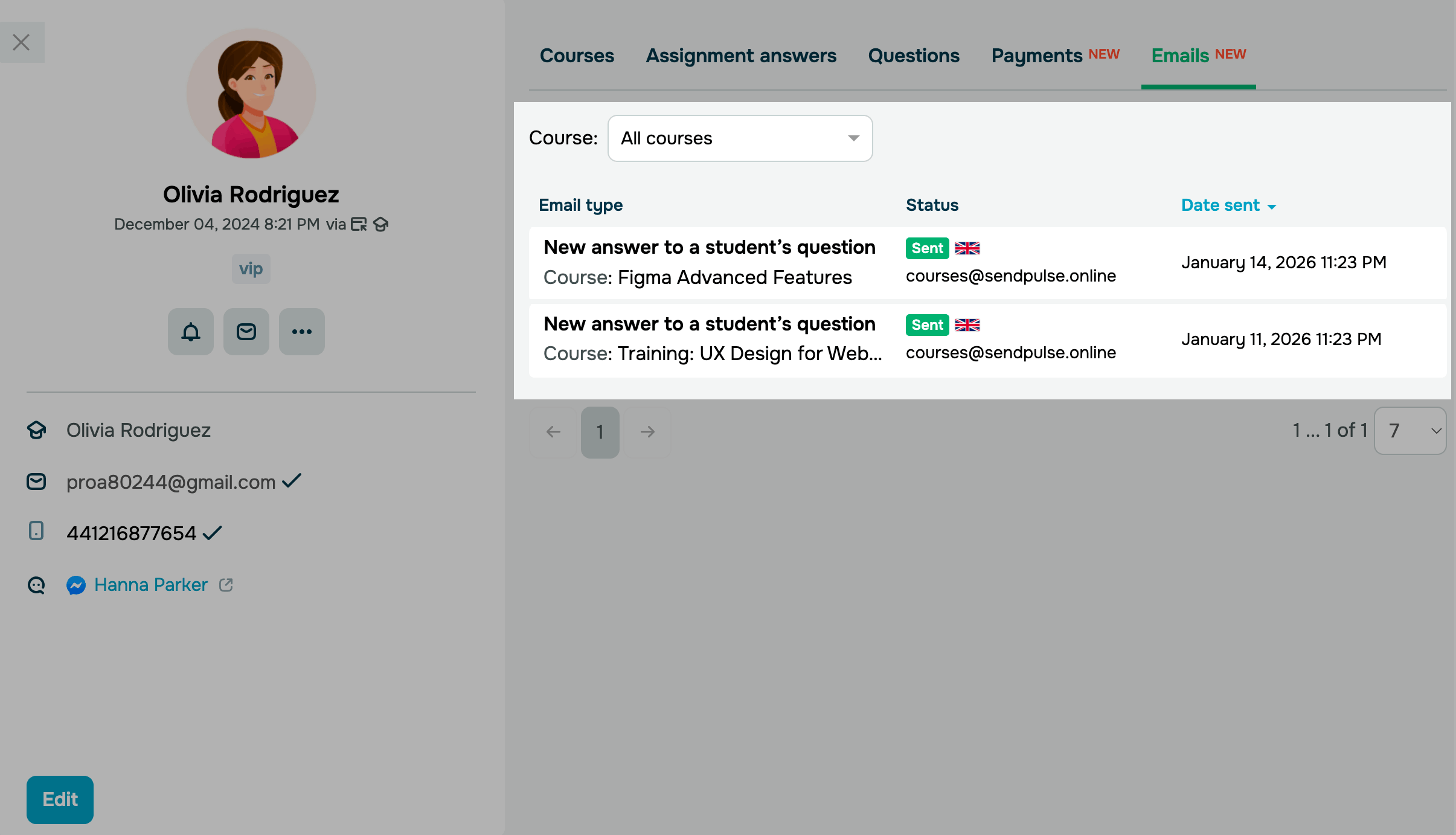Viewport: 1456px width, 835px height.
Task: Close the student profile panel with X
Action: [x=22, y=42]
